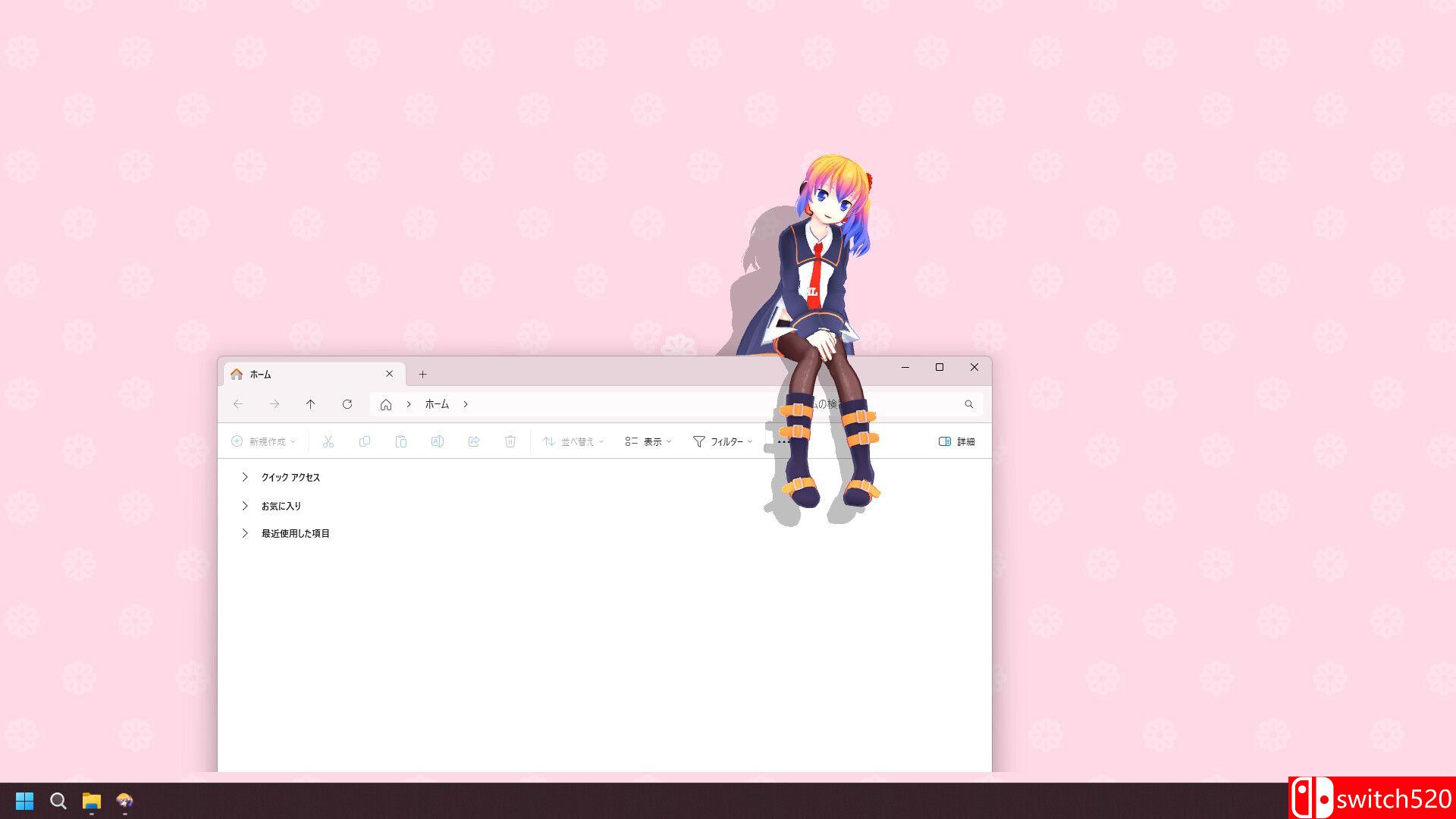1456x819 pixels.
Task: Click the Copy icon in toolbar
Action: (x=365, y=441)
